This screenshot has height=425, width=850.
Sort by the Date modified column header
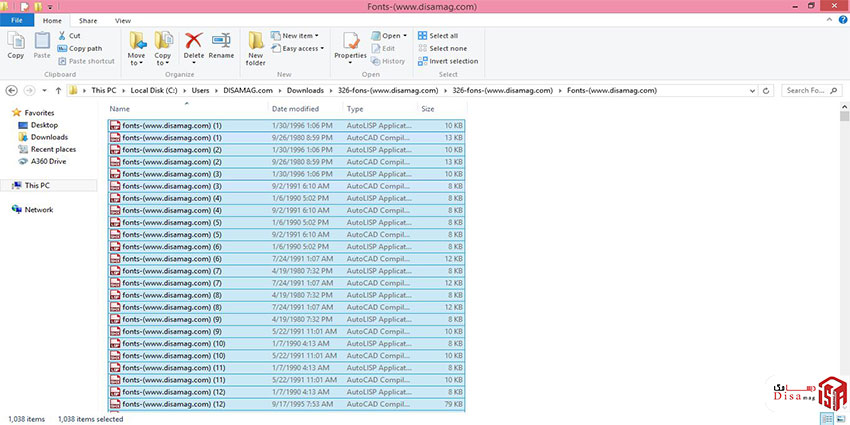295,108
